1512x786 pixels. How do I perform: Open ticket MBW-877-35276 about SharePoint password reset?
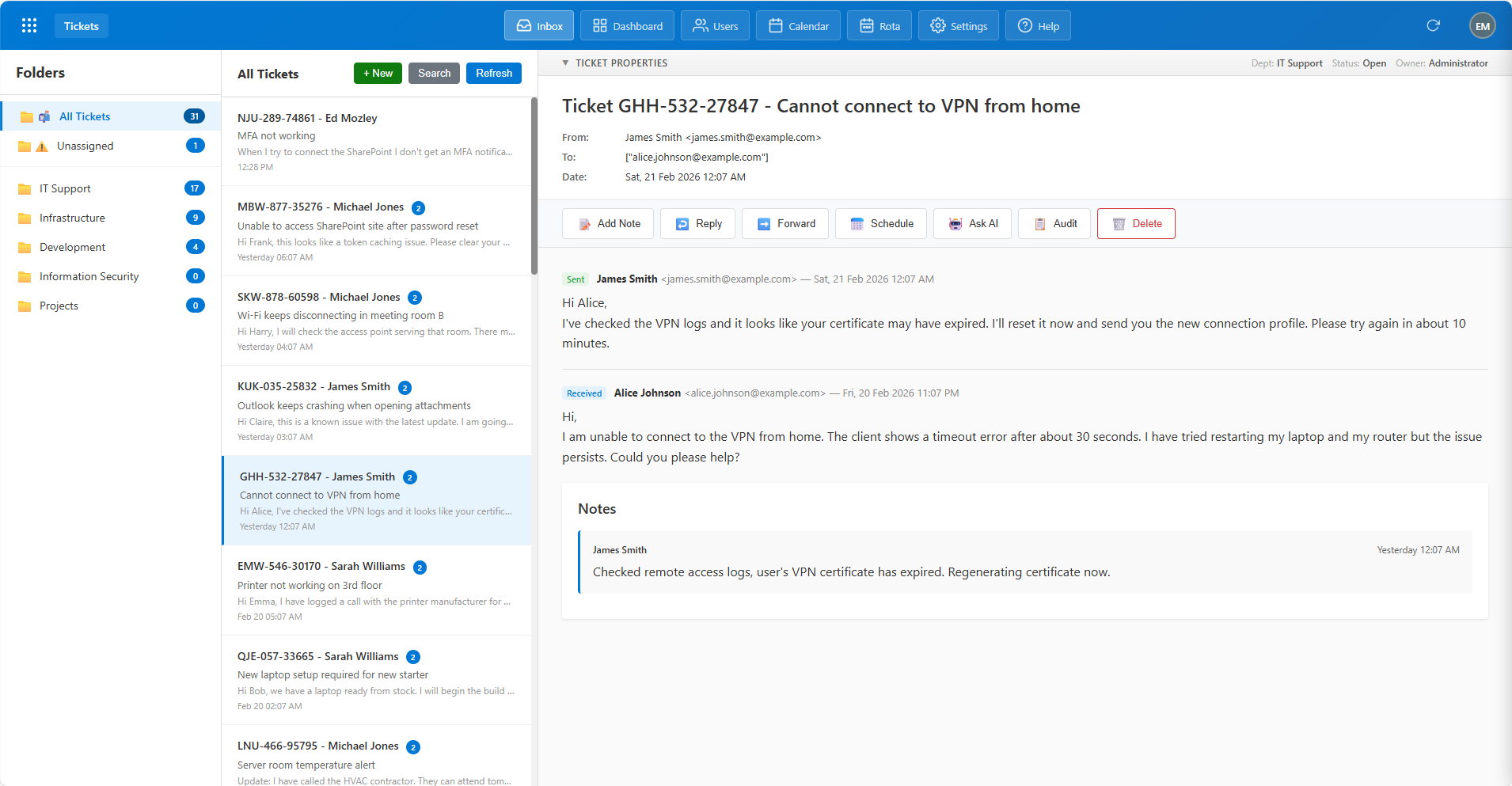[x=376, y=231]
